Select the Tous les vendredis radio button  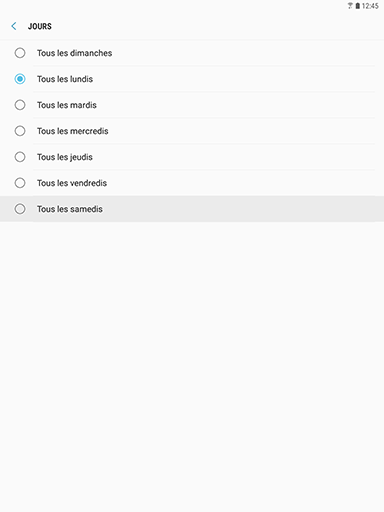[20, 183]
